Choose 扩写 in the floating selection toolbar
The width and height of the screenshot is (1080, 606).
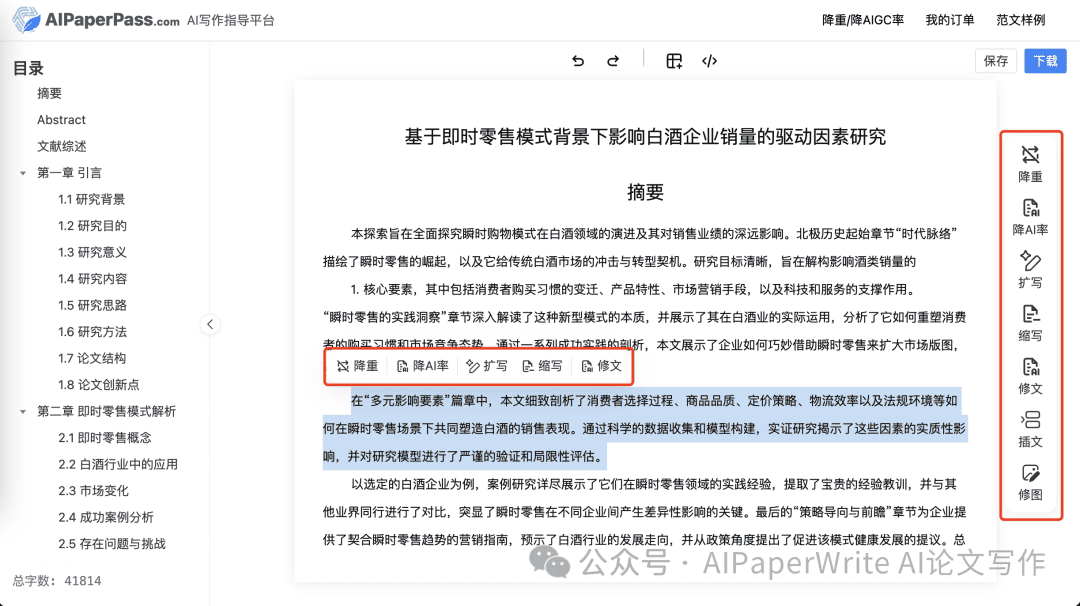pos(486,366)
